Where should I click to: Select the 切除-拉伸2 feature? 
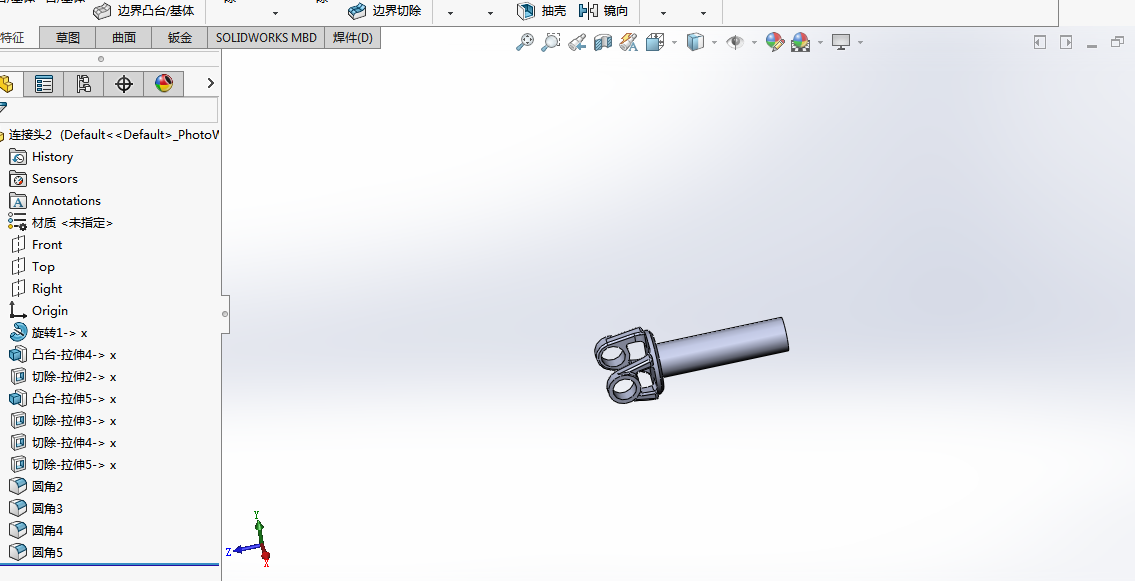pos(63,377)
